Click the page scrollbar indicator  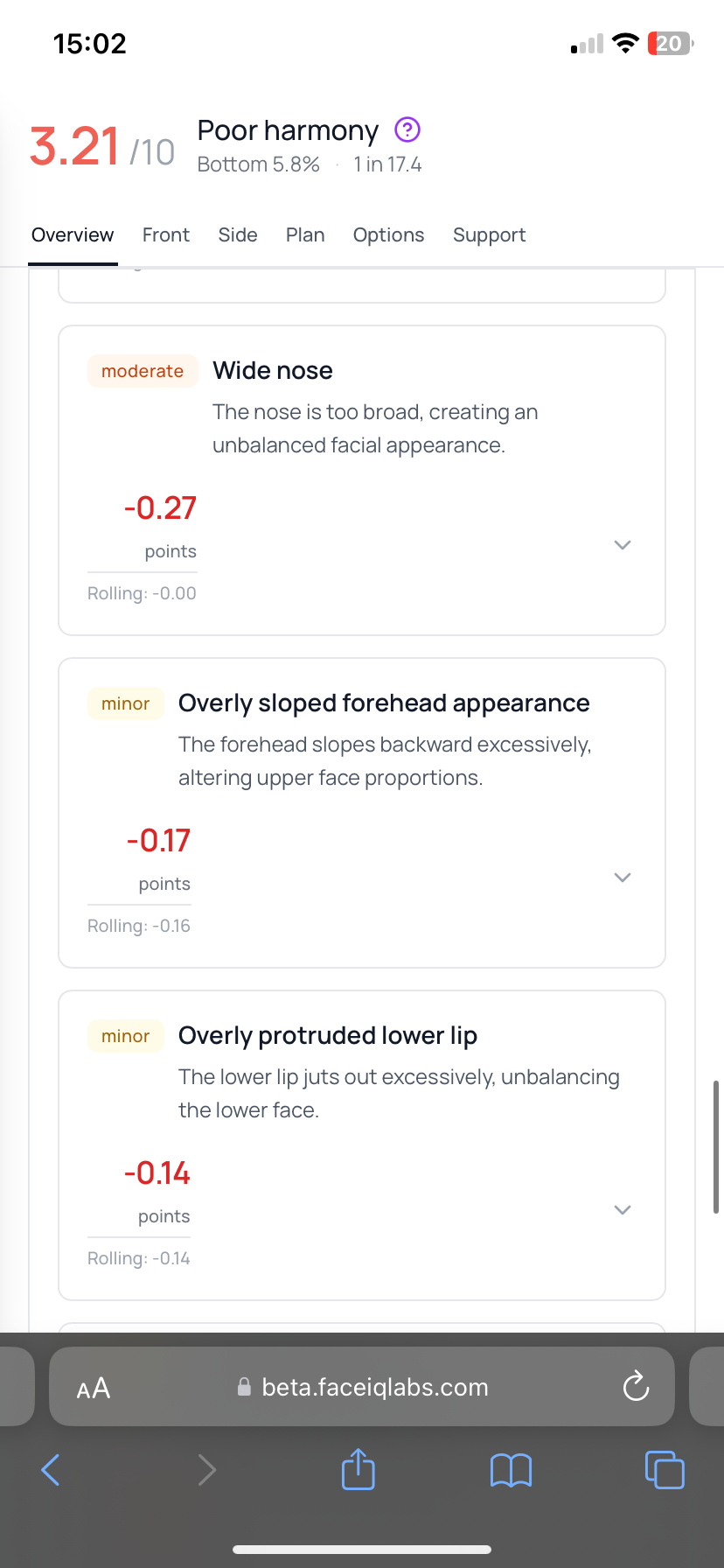tap(716, 1146)
